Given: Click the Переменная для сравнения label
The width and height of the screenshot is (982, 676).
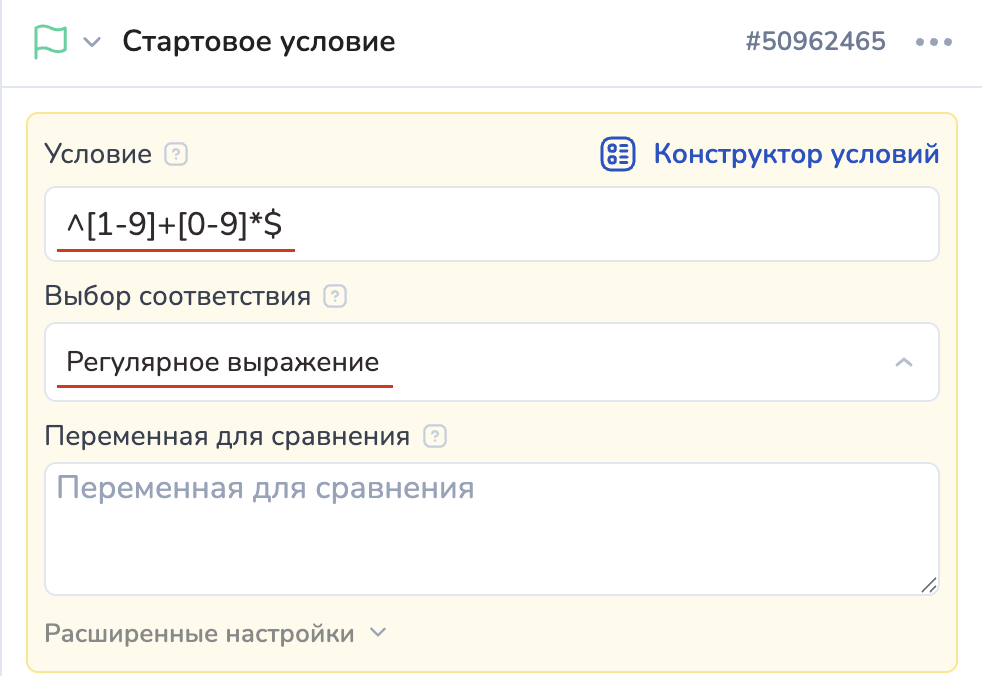Looking at the screenshot, I should point(228,437).
